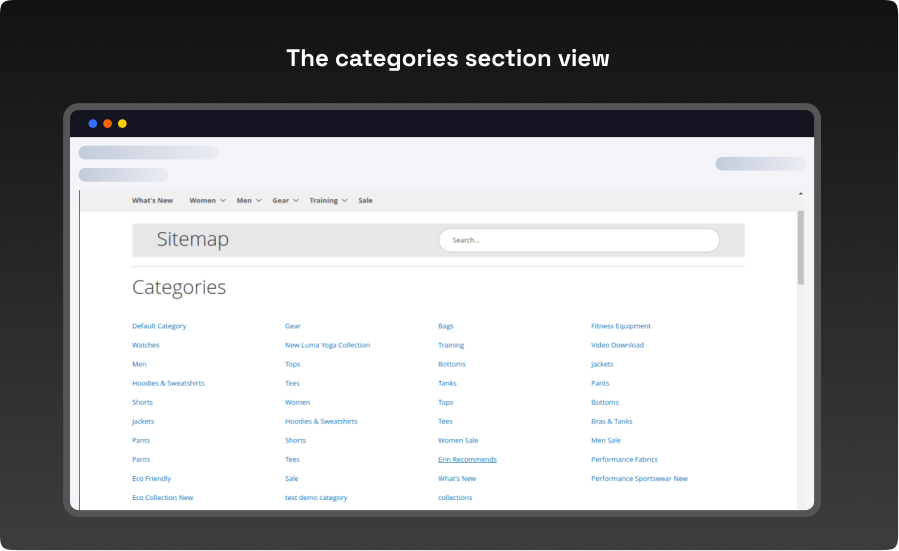The image size is (899, 551).
Task: Follow the Erin Recommends link
Action: [467, 460]
